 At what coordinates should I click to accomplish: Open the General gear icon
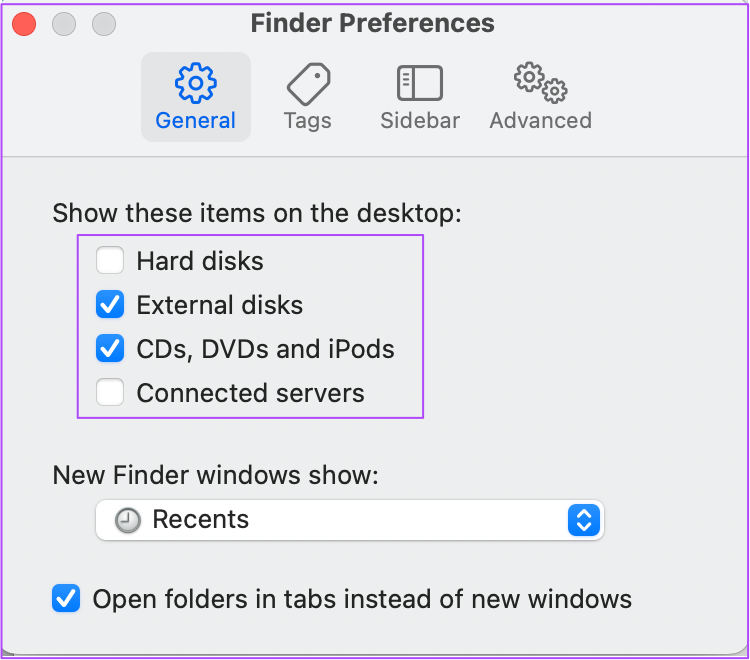(x=196, y=83)
